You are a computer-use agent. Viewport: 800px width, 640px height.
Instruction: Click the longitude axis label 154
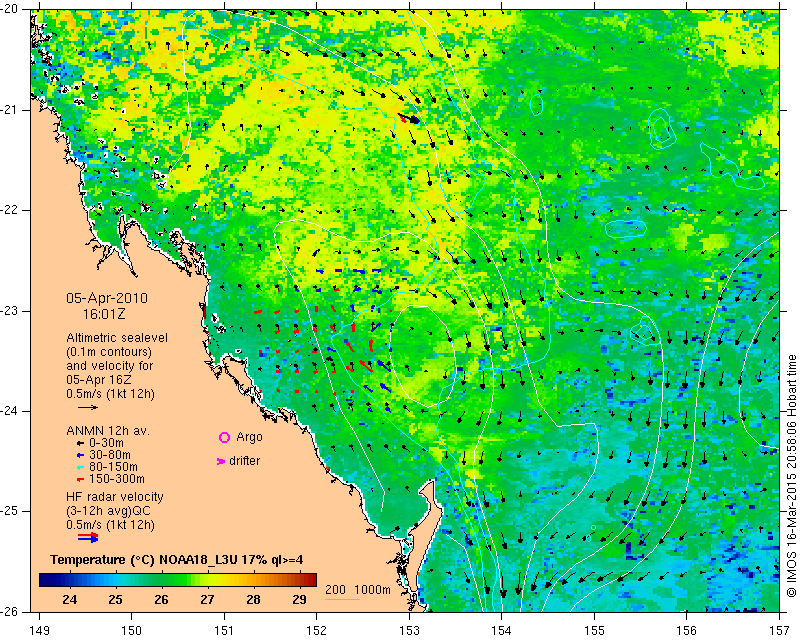pyautogui.click(x=502, y=631)
